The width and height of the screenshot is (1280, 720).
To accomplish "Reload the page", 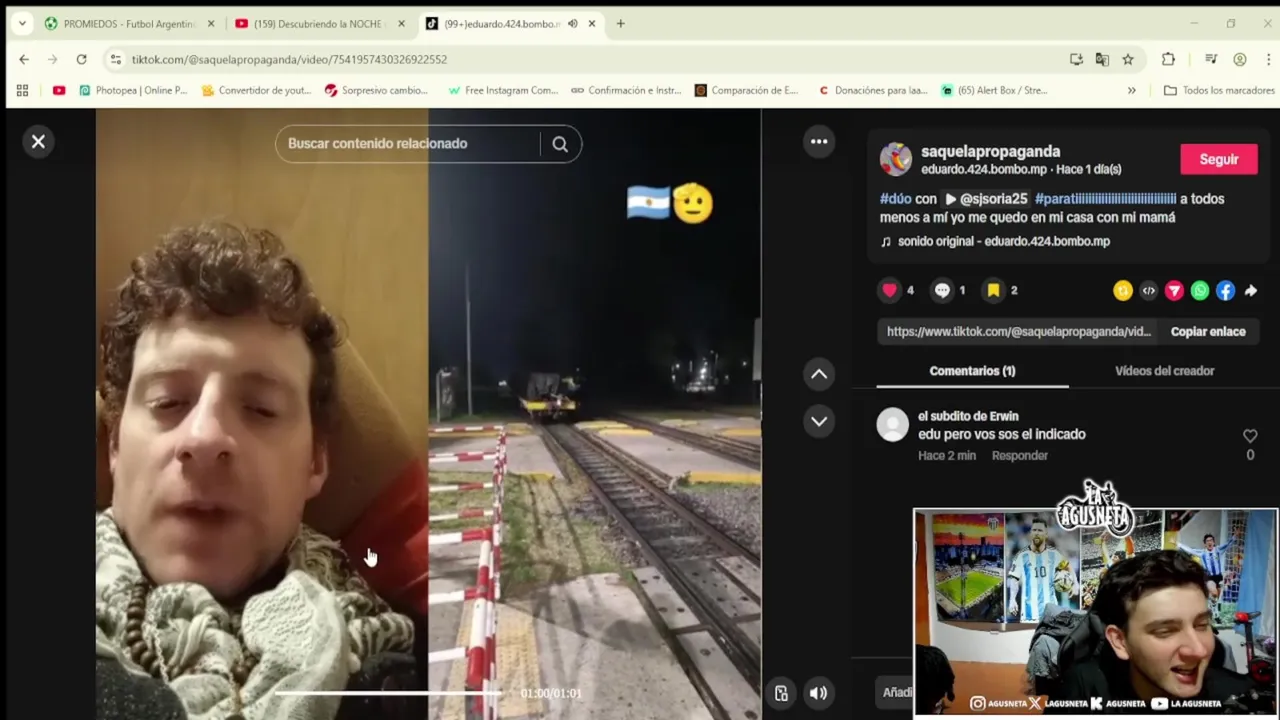I will pos(82,60).
